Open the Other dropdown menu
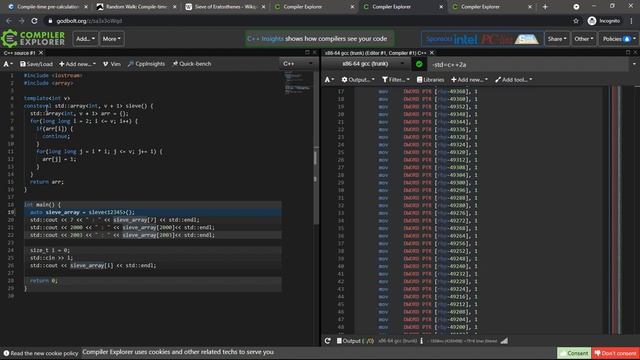 583,39
